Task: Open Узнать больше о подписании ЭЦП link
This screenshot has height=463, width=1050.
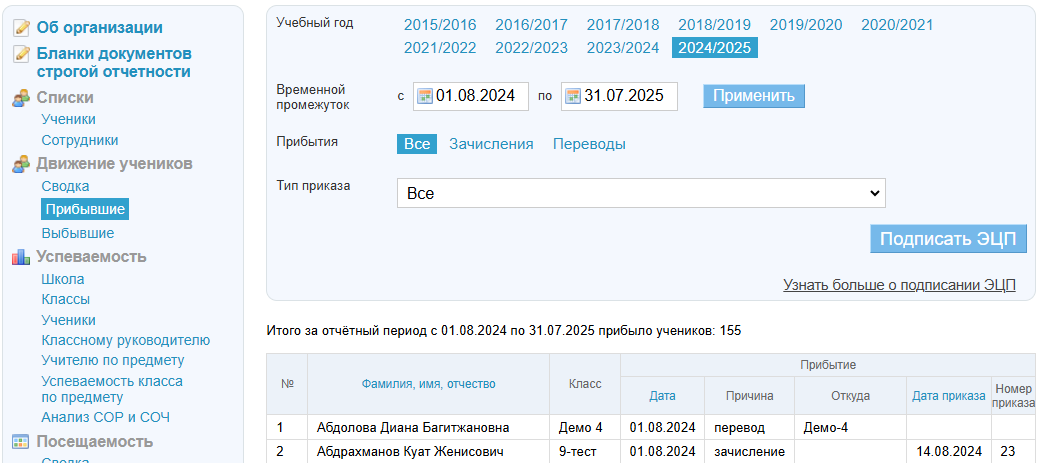Action: [899, 285]
